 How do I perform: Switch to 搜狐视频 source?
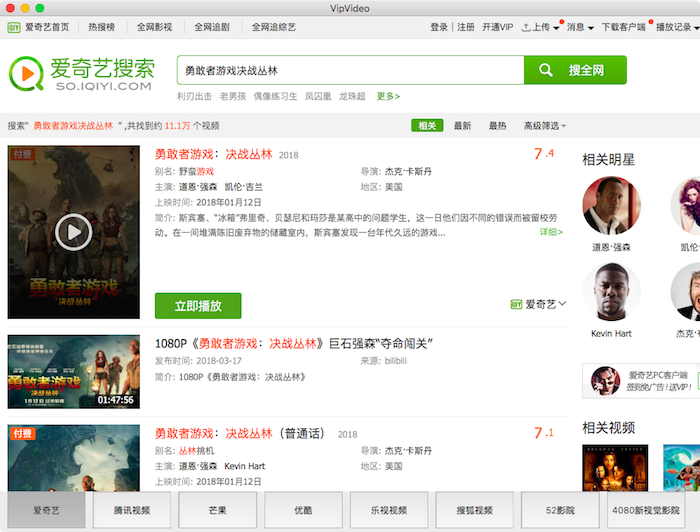point(475,510)
